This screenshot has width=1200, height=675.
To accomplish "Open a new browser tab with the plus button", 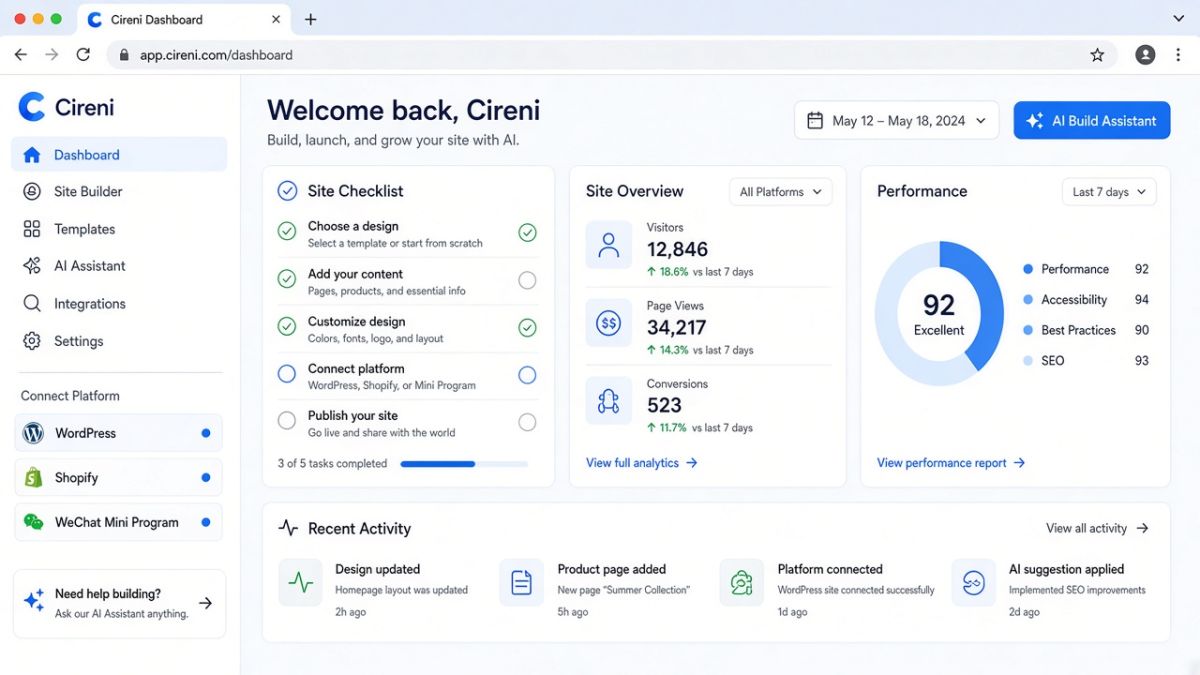I will point(310,19).
